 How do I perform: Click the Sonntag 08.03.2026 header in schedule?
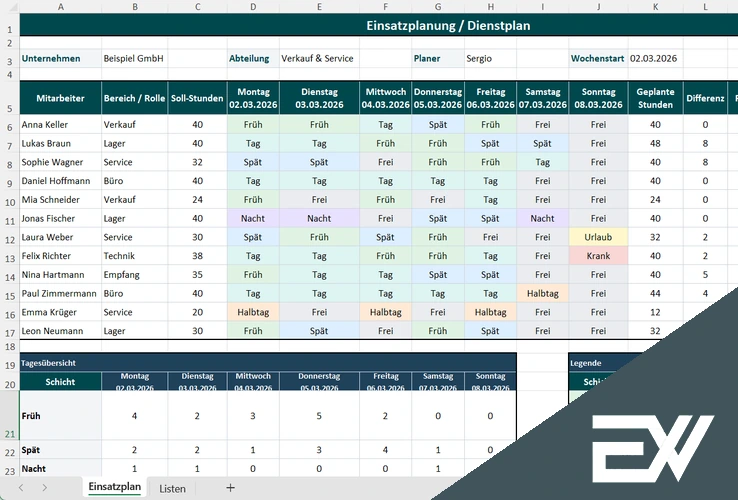[x=598, y=98]
